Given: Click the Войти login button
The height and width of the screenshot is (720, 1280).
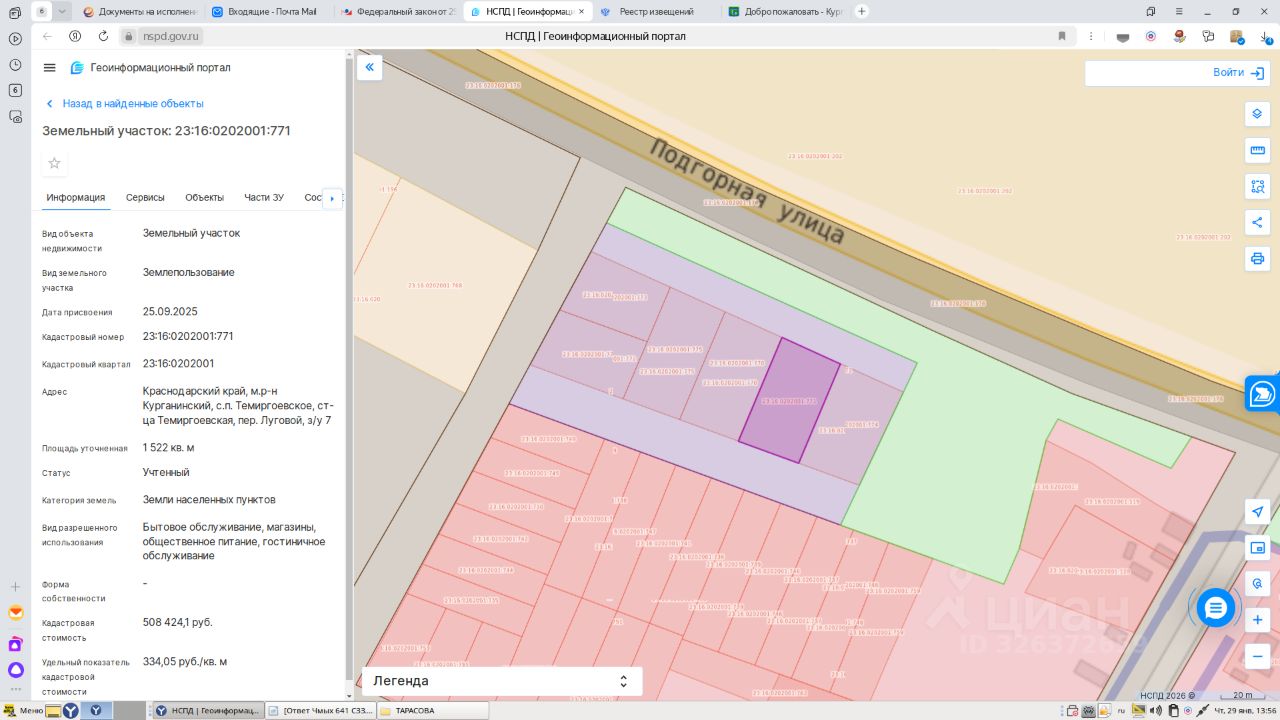Looking at the screenshot, I should pos(1240,73).
